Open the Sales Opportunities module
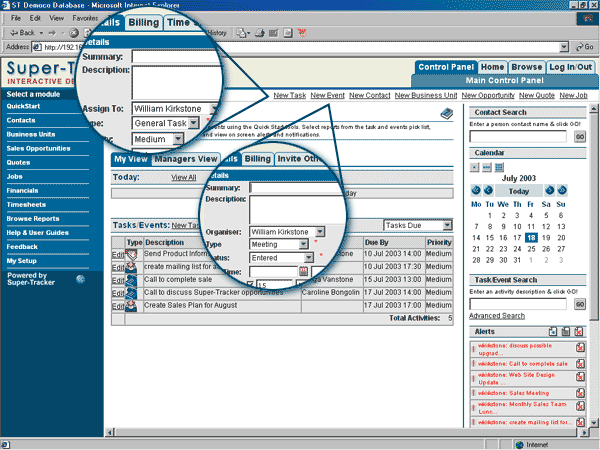The image size is (600, 450). click(38, 148)
